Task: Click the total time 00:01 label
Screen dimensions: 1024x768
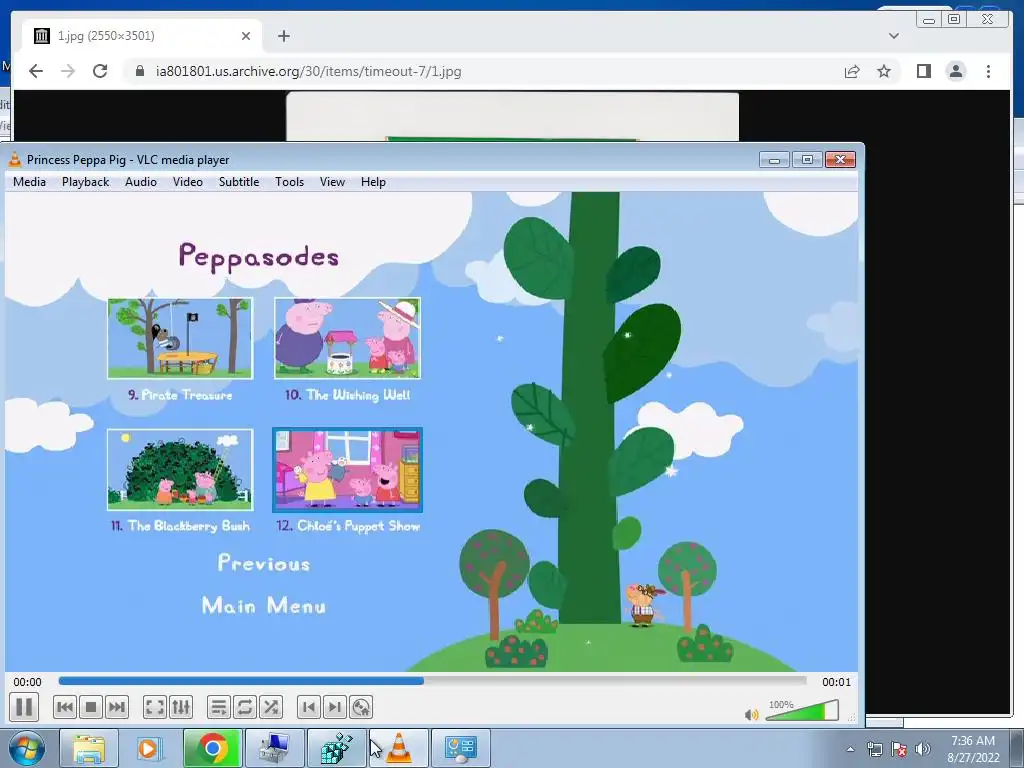Action: [837, 682]
